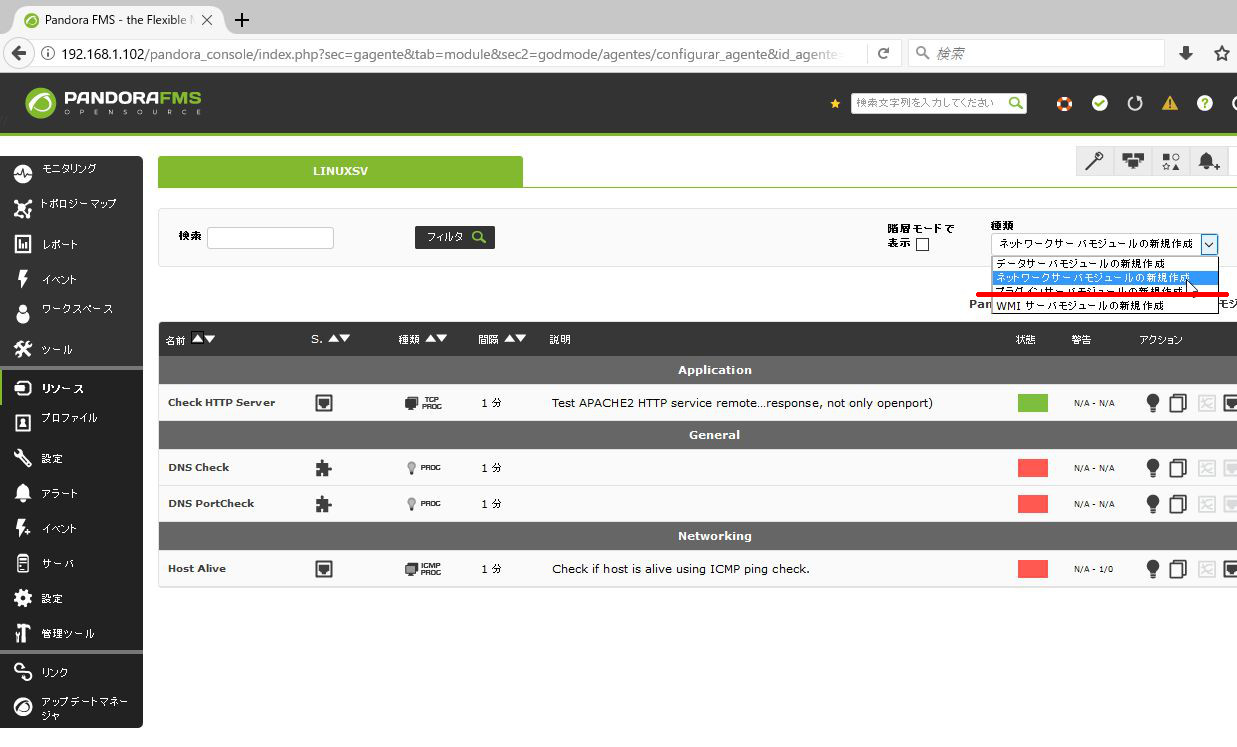Click the LINUXSV agent tab
1237x747 pixels.
tap(340, 171)
